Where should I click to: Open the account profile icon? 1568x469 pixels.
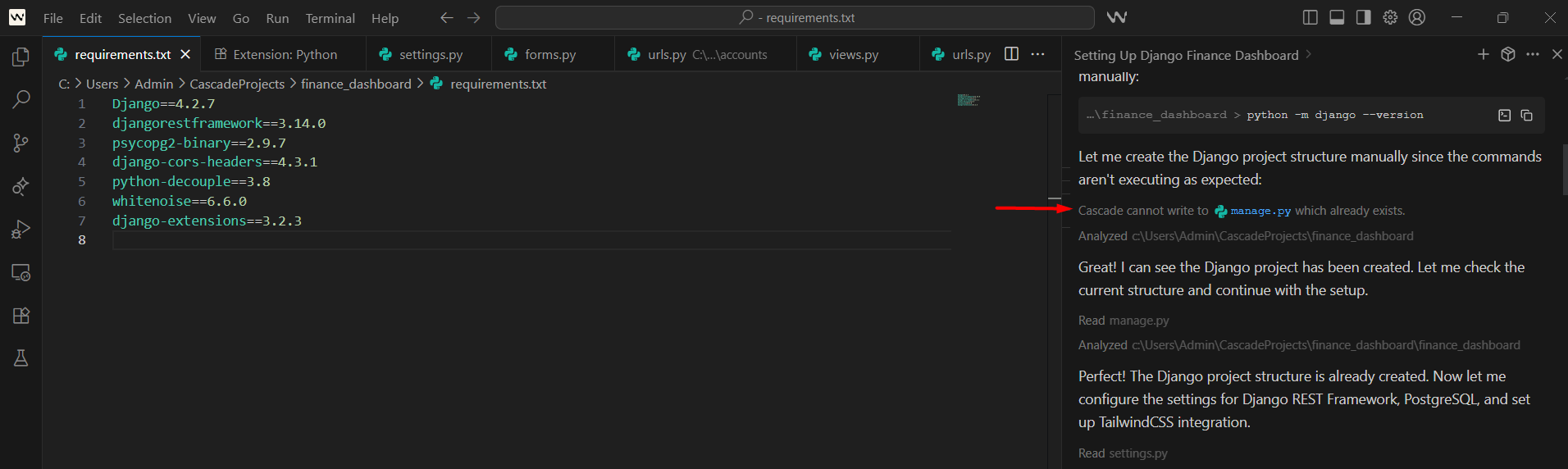pyautogui.click(x=1417, y=17)
